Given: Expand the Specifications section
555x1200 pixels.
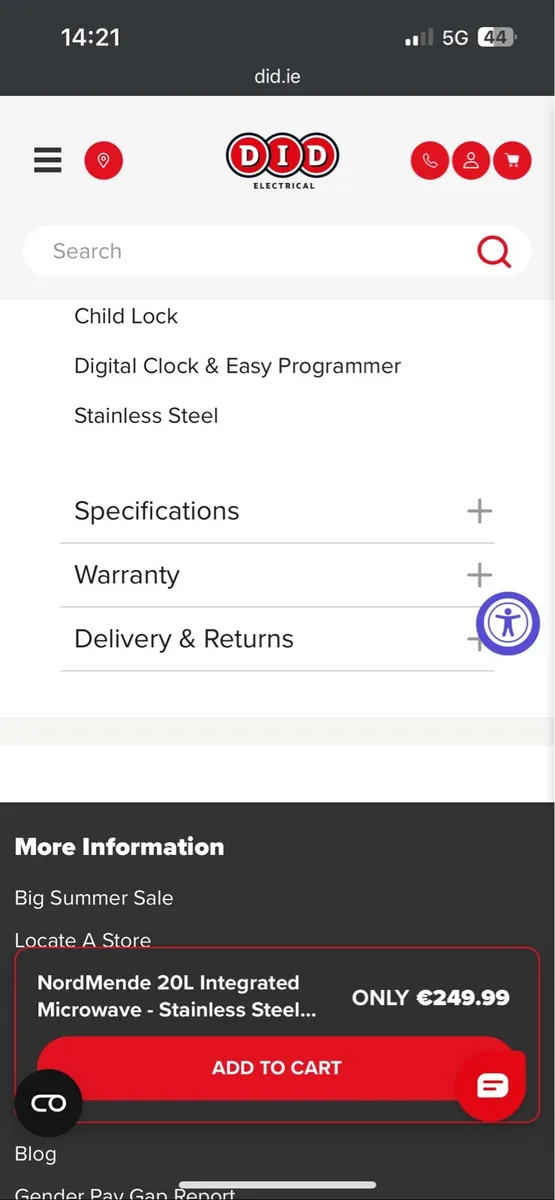Looking at the screenshot, I should coord(277,511).
